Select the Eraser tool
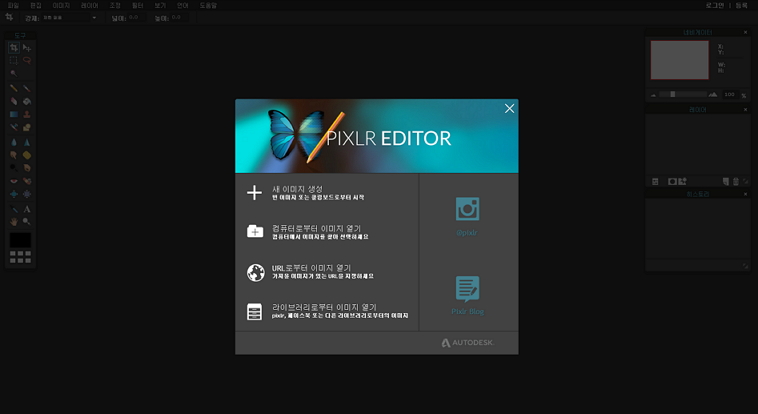The height and width of the screenshot is (414, 758). (14, 101)
